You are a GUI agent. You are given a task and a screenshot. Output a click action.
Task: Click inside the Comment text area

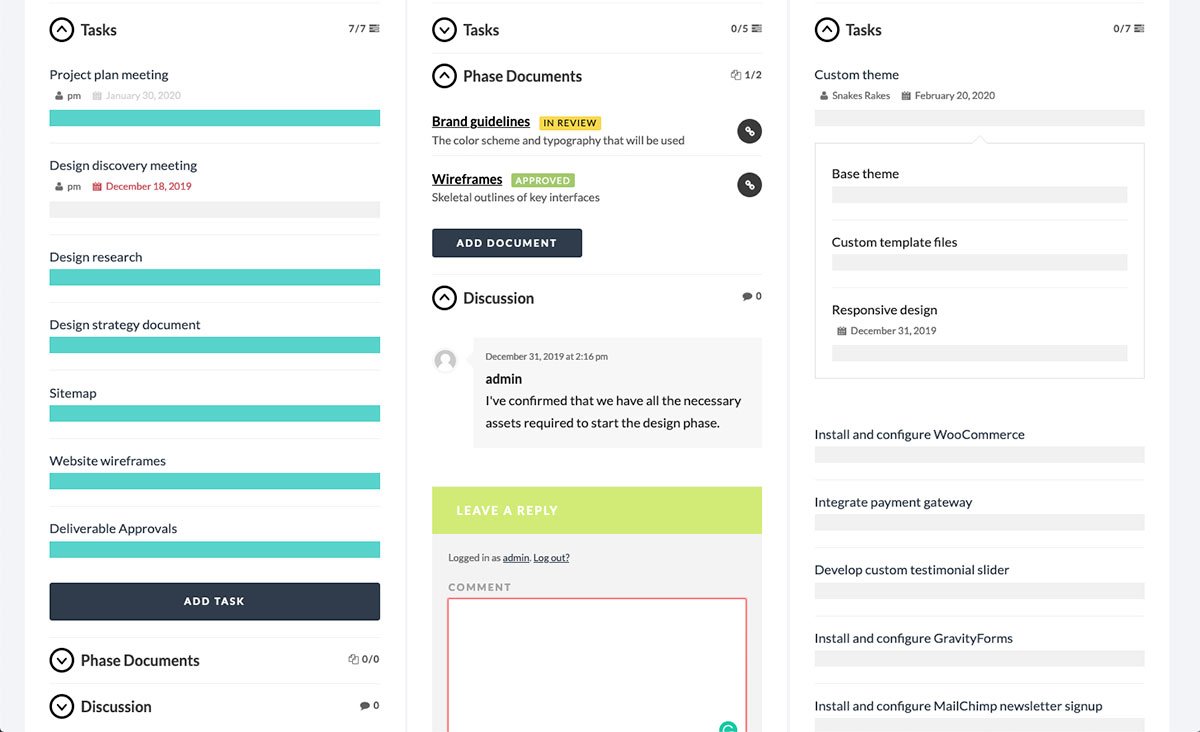(596, 660)
